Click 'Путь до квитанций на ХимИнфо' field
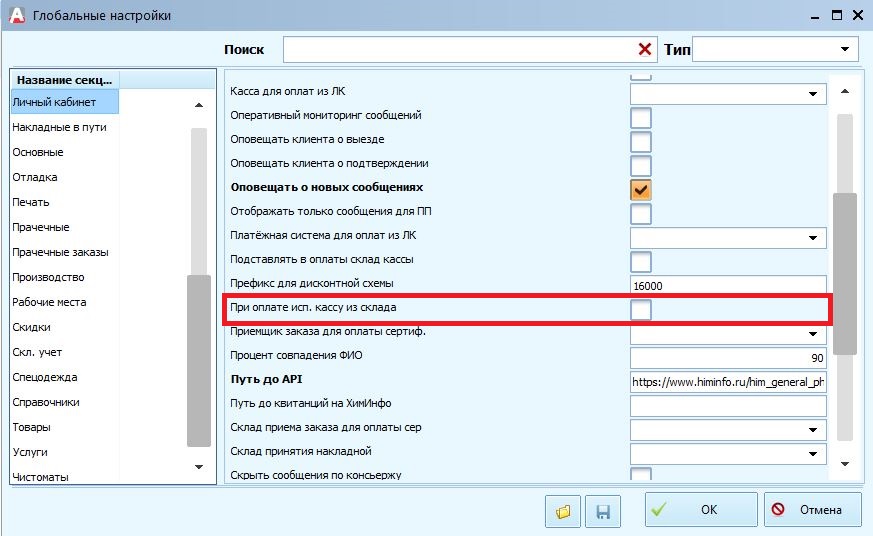The height and width of the screenshot is (536, 873). pyautogui.click(x=728, y=406)
